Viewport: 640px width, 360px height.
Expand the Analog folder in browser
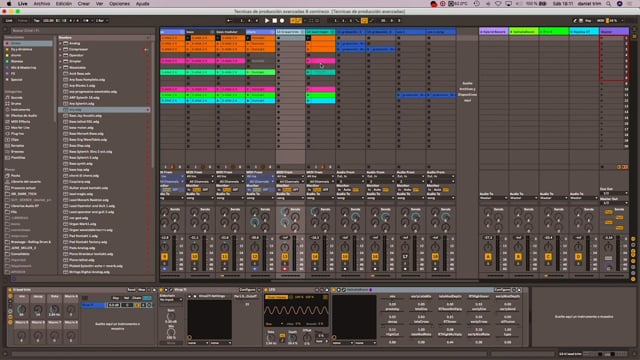61,43
